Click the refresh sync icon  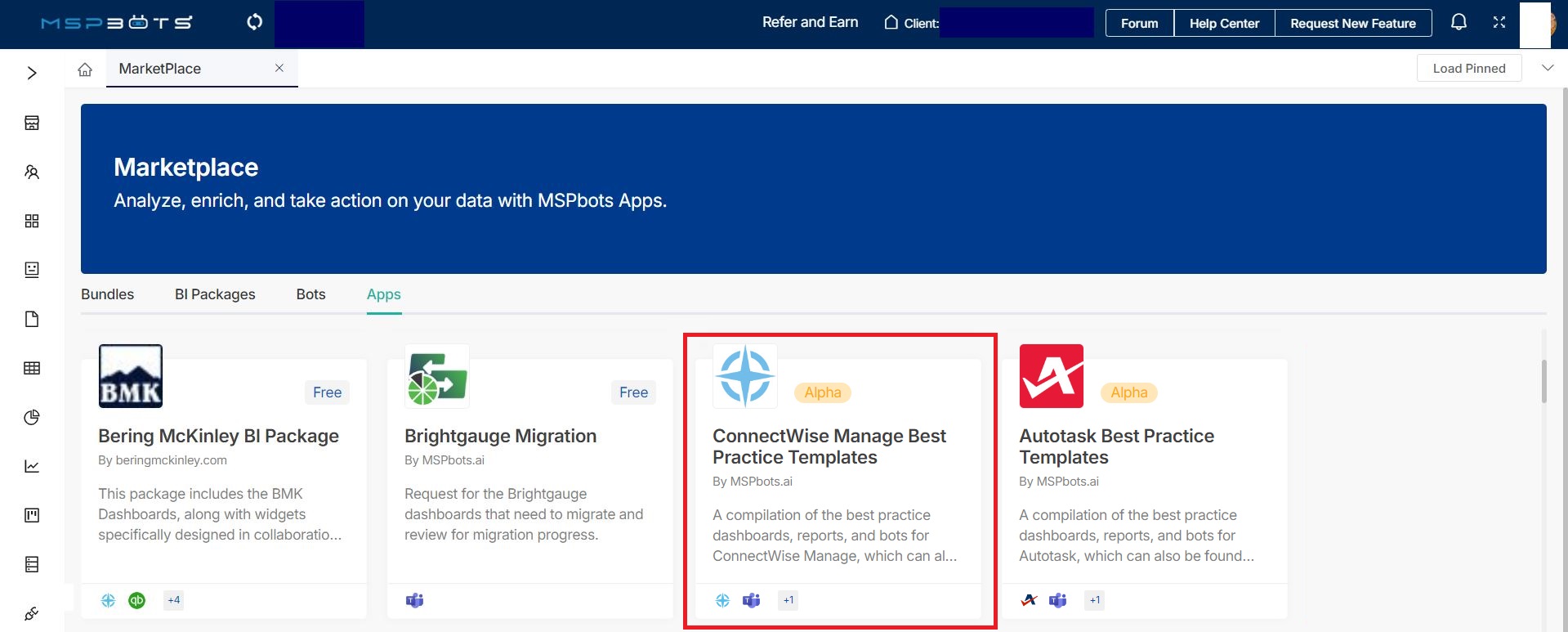(x=255, y=22)
